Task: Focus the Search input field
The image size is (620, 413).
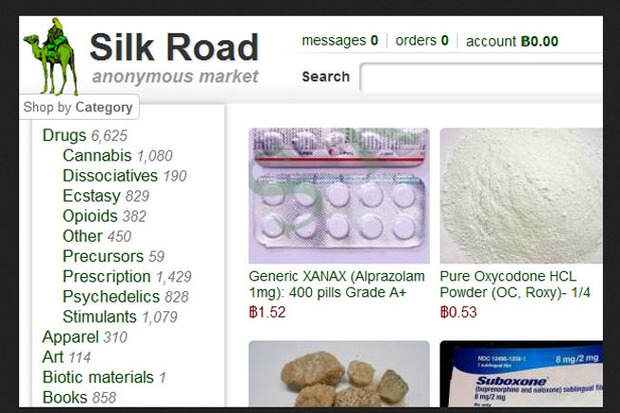Action: 482,77
